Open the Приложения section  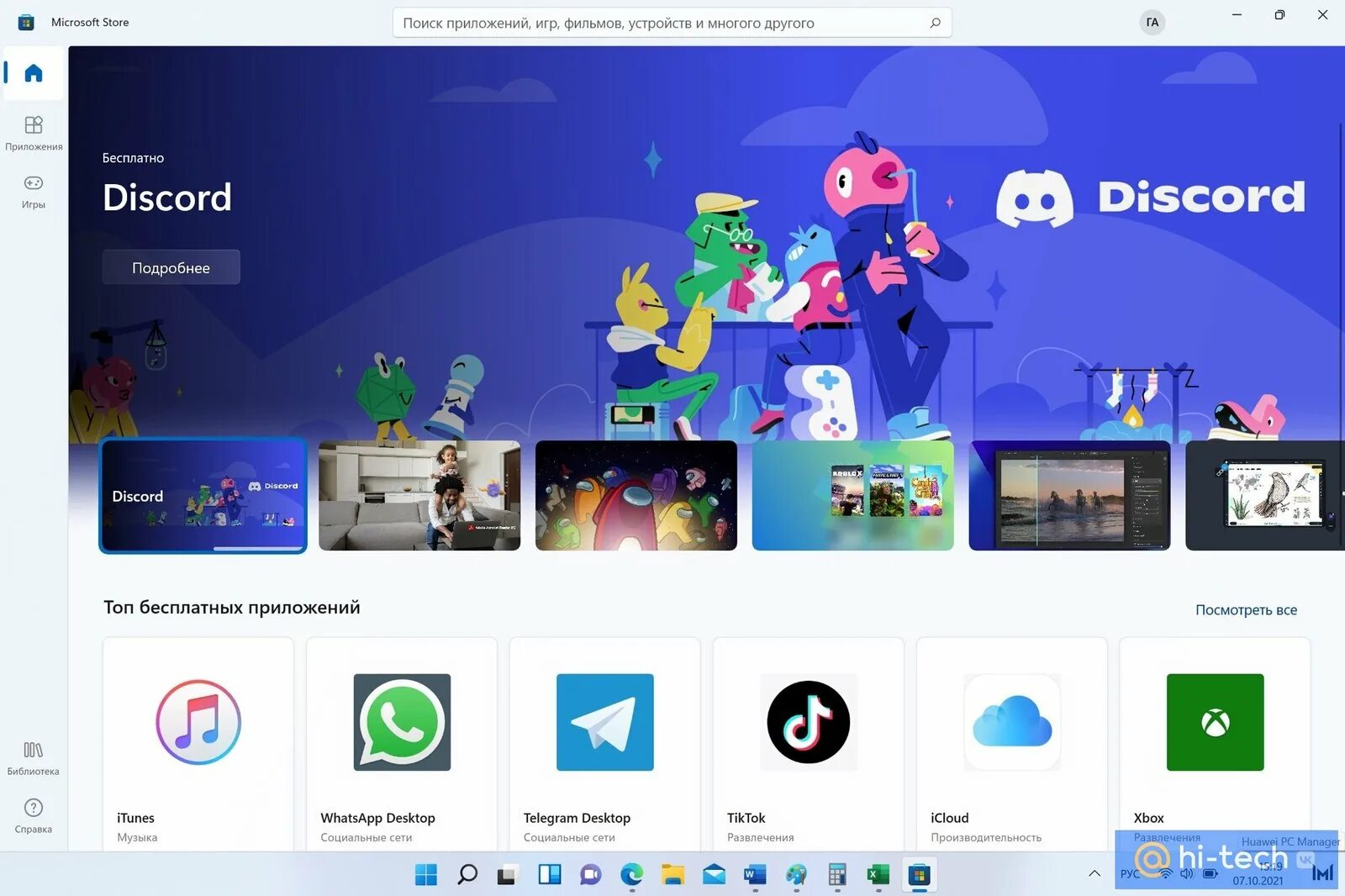click(34, 133)
